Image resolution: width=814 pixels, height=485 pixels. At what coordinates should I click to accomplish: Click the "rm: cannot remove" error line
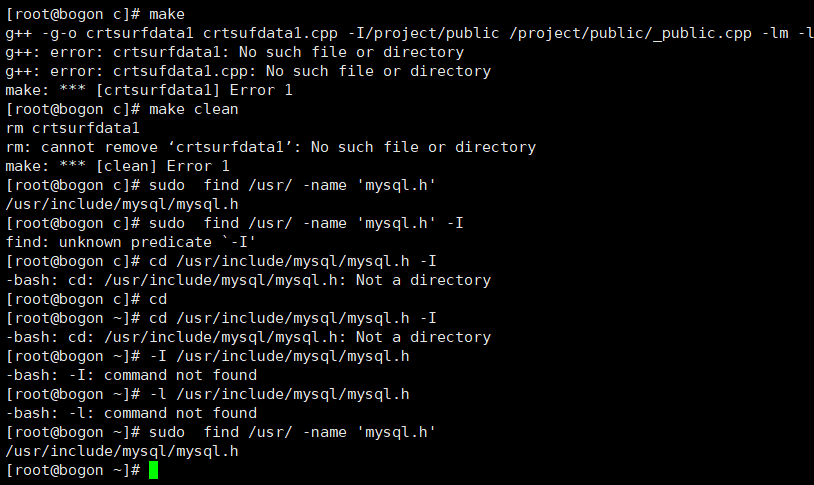pyautogui.click(x=270, y=147)
